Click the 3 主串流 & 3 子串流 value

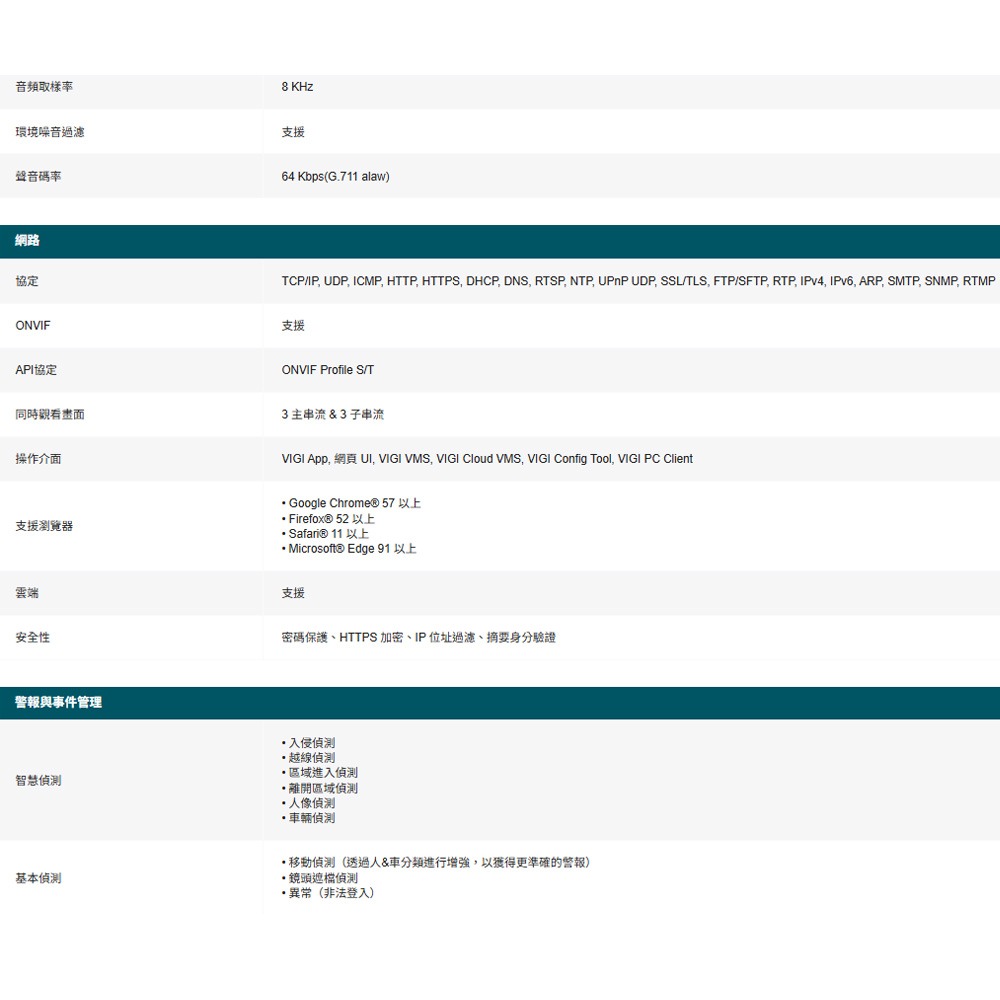coord(332,414)
